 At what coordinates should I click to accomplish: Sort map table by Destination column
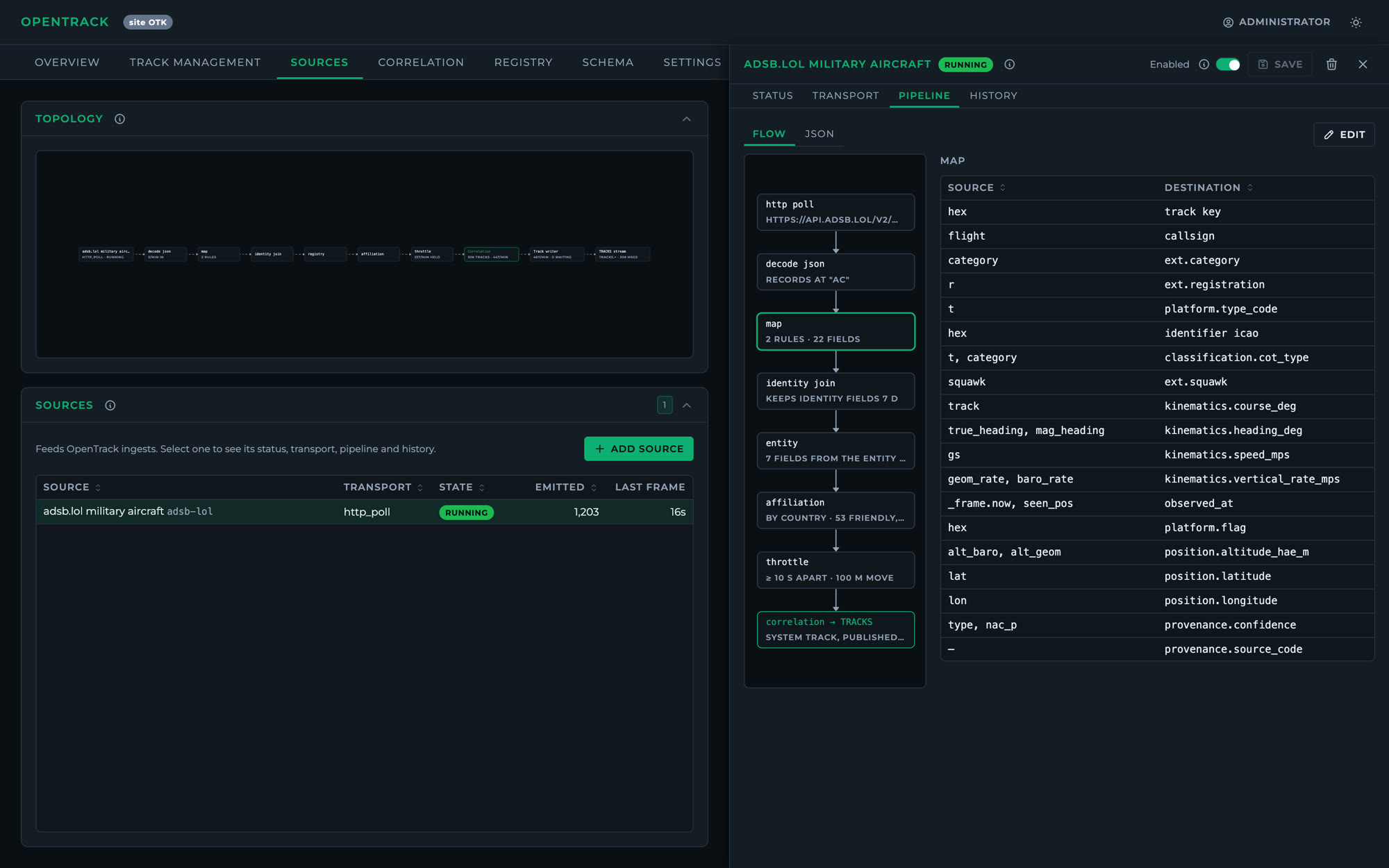(x=1208, y=187)
